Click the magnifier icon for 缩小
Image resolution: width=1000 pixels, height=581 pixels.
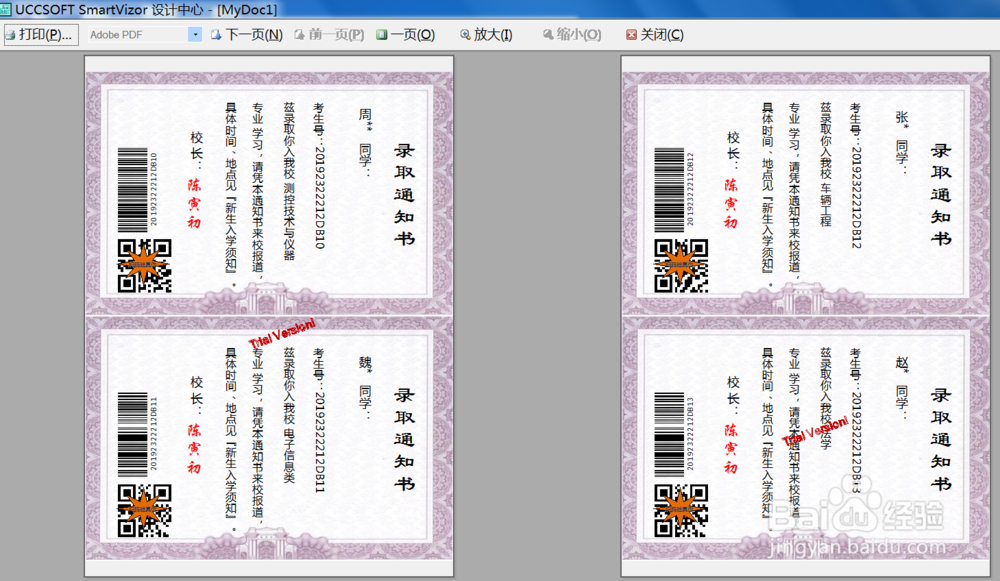tap(548, 34)
